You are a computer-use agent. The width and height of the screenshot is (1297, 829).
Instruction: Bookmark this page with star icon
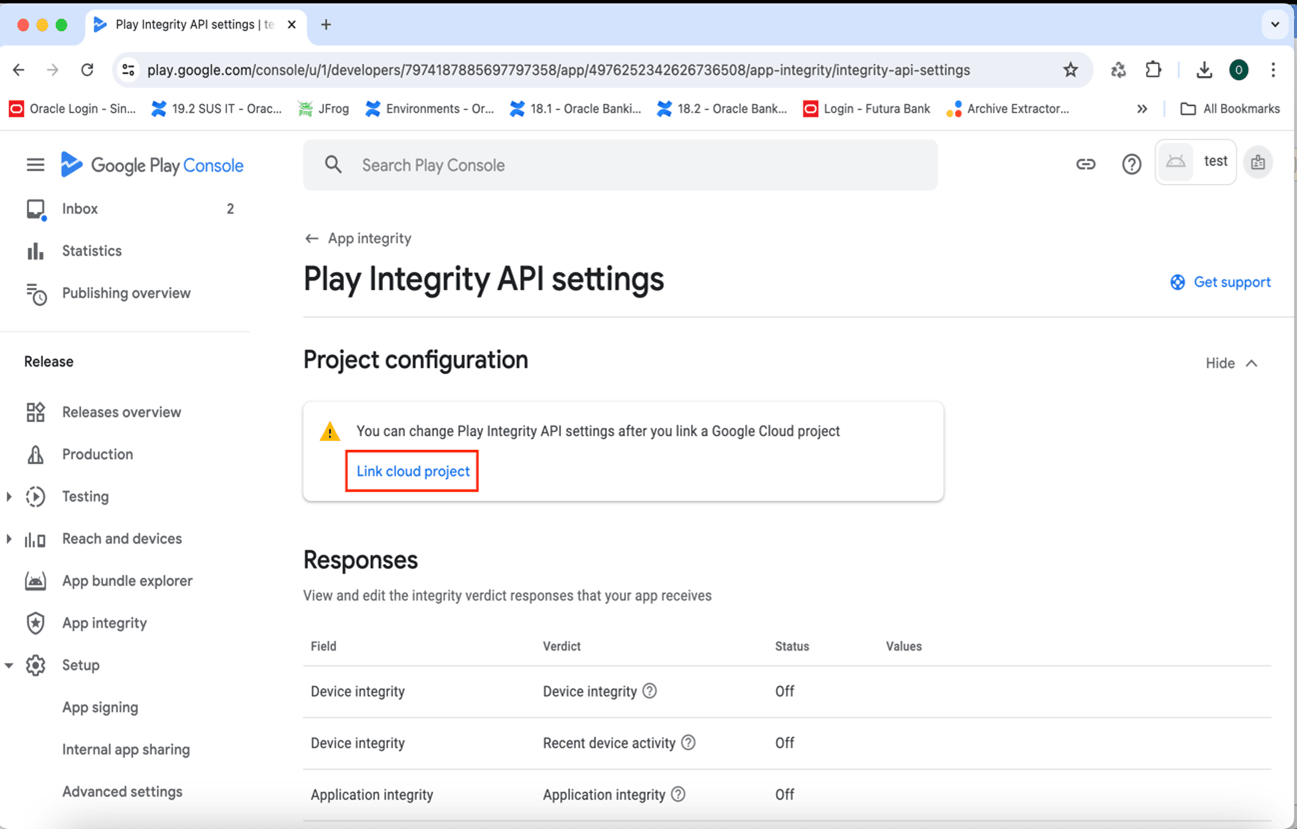click(1070, 70)
